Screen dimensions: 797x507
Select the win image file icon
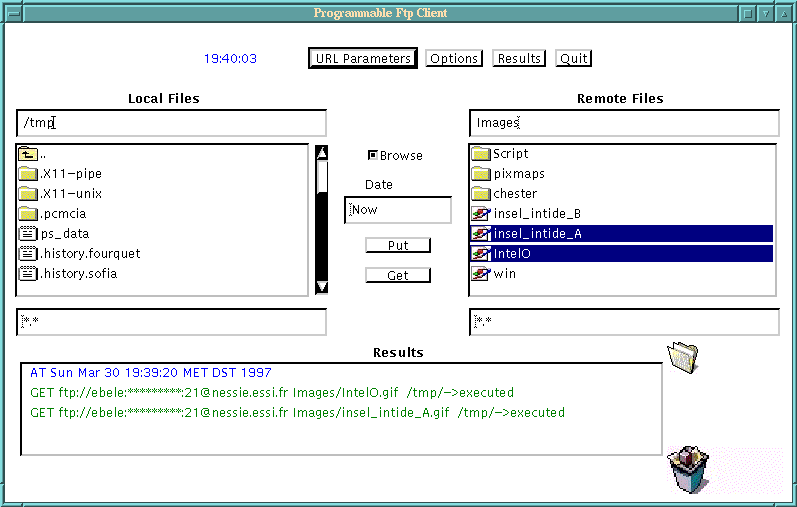click(x=480, y=274)
